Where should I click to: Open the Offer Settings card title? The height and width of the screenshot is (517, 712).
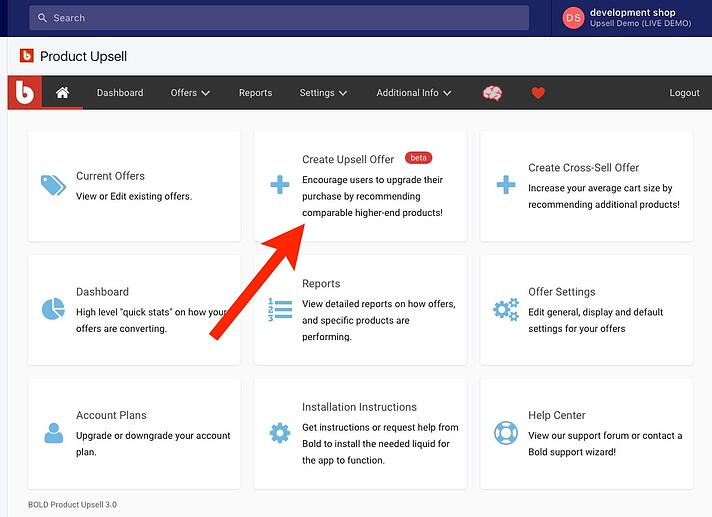point(562,292)
